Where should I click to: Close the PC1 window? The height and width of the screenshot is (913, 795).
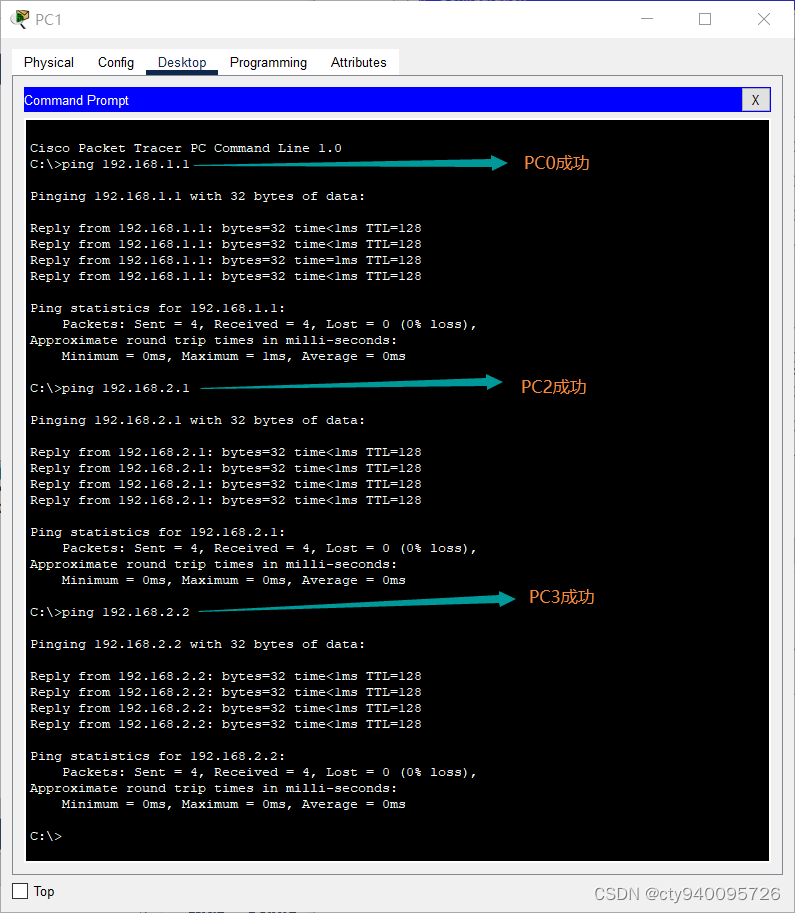point(764,19)
